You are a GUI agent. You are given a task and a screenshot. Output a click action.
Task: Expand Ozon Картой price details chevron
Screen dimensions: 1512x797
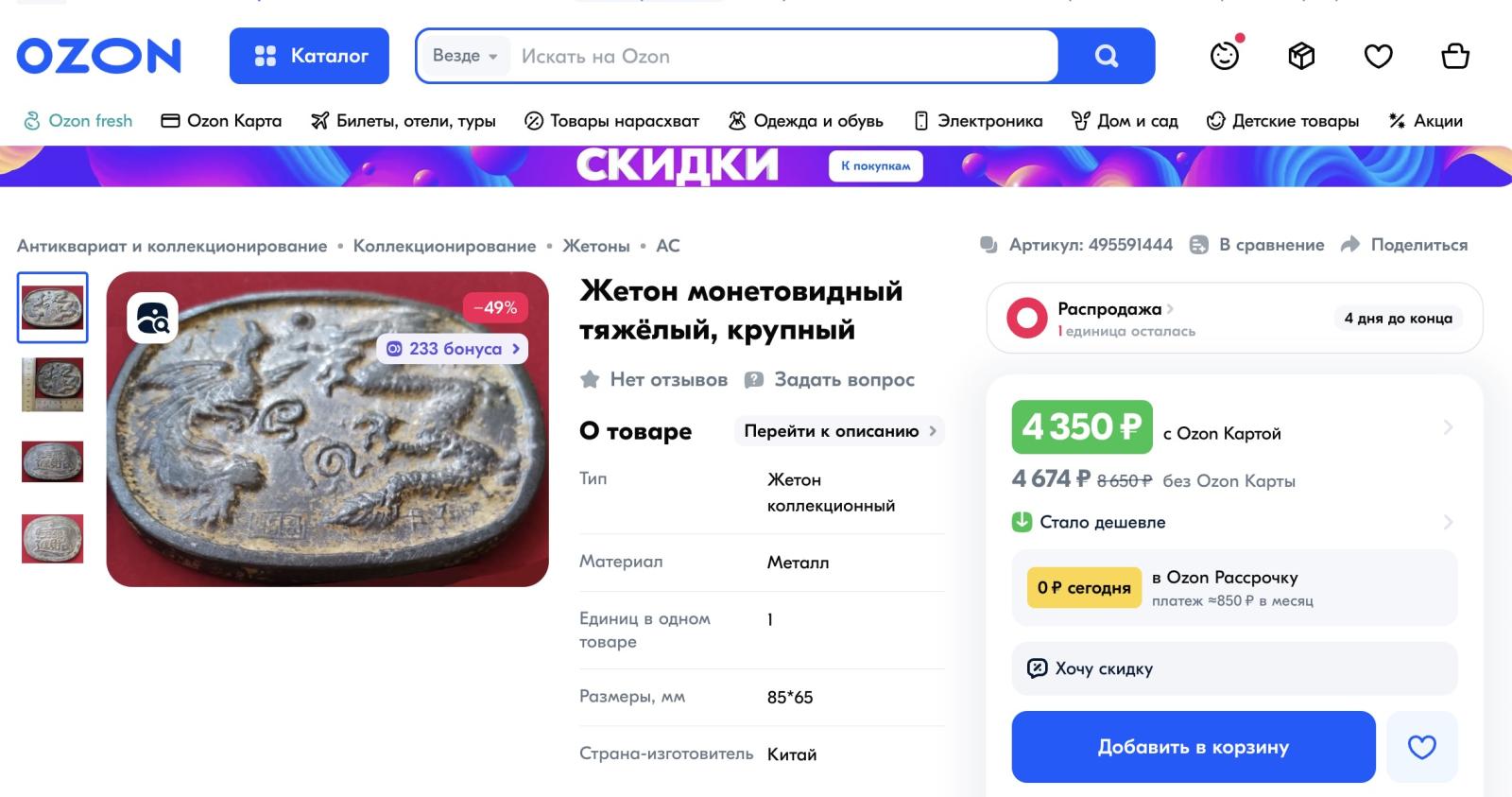(1448, 427)
